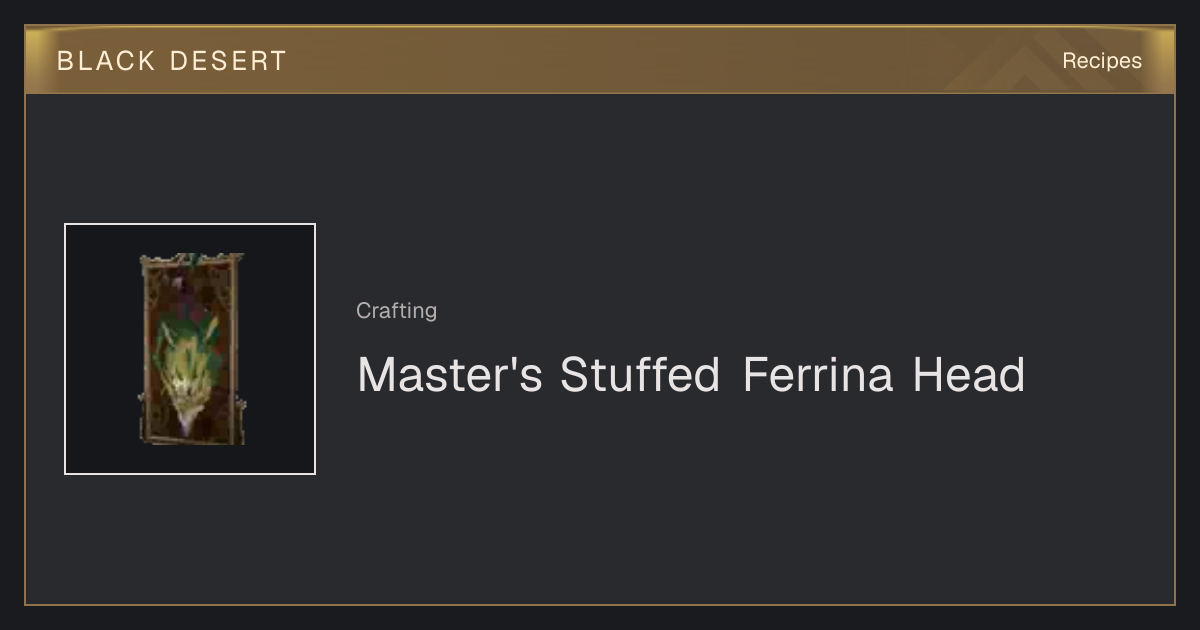Open the Recipes link
The height and width of the screenshot is (630, 1200).
(x=1101, y=61)
